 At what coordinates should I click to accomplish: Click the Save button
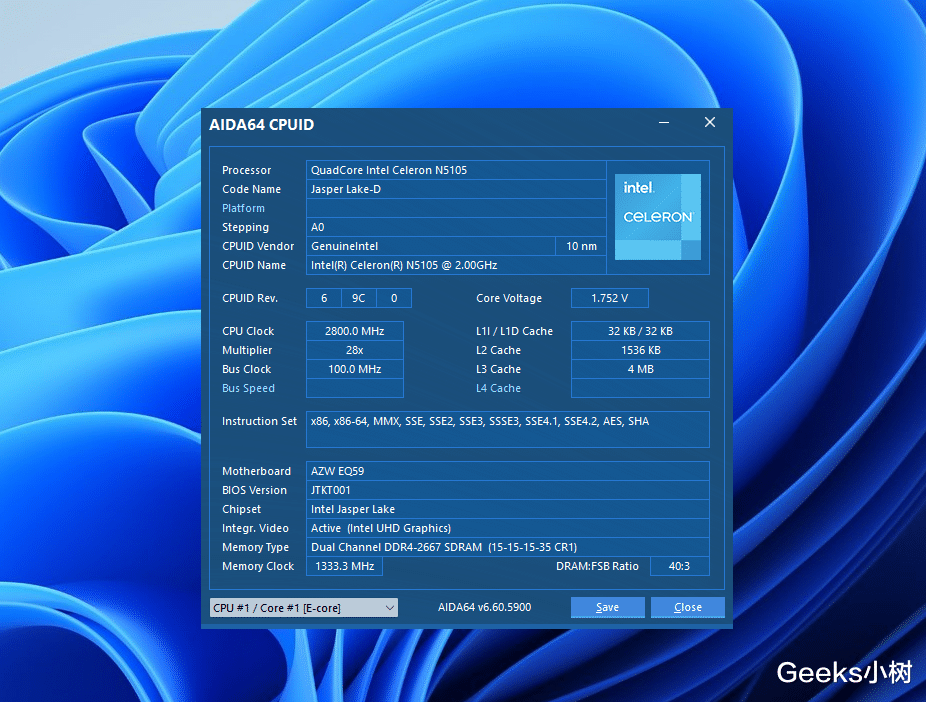pos(607,607)
